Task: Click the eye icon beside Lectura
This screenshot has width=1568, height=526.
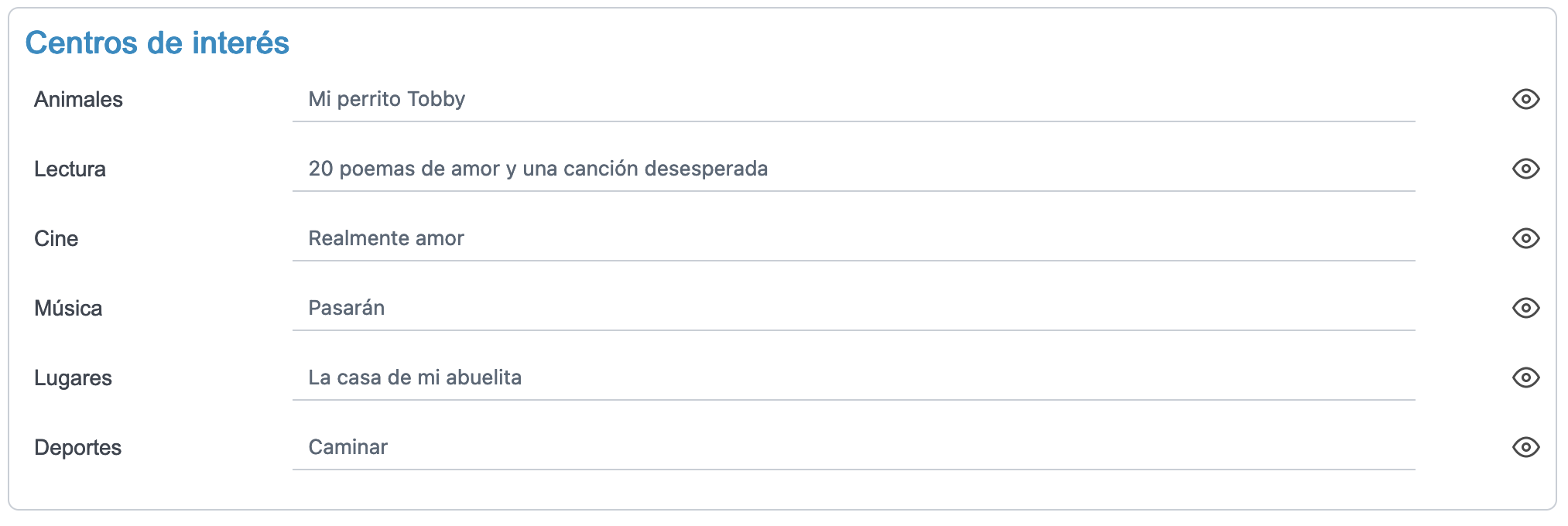Action: 1525,169
